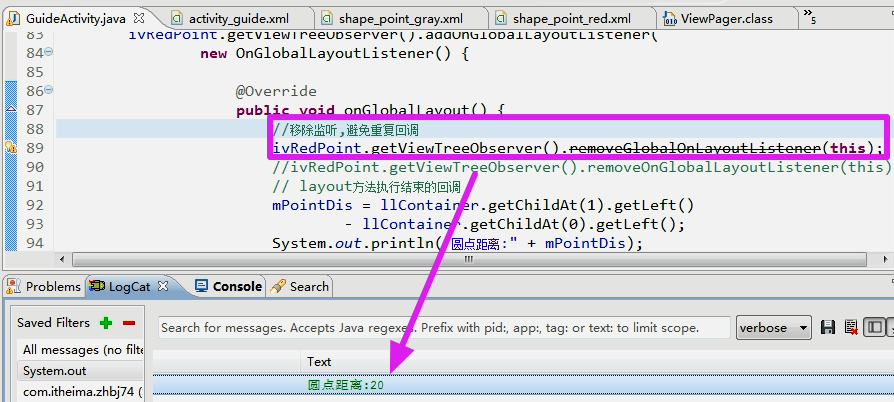Open the ViewPager.class editor tab

point(726,19)
